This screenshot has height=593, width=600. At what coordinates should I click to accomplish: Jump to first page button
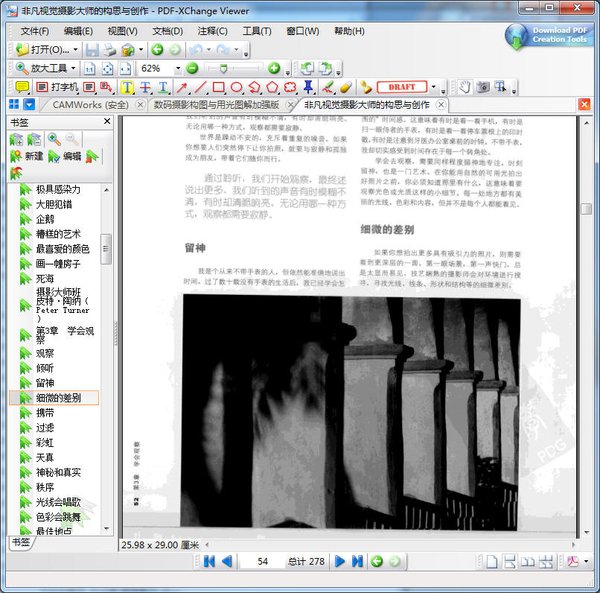[209, 562]
